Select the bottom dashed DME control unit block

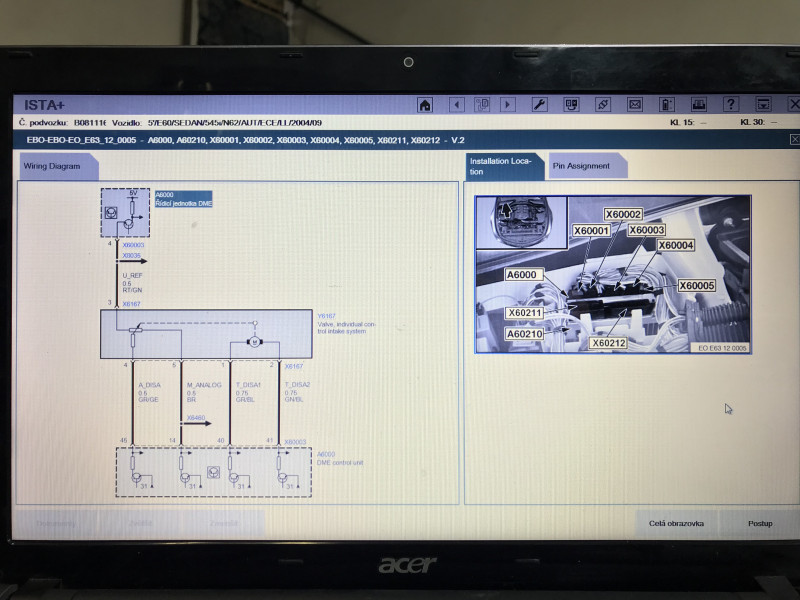point(214,472)
